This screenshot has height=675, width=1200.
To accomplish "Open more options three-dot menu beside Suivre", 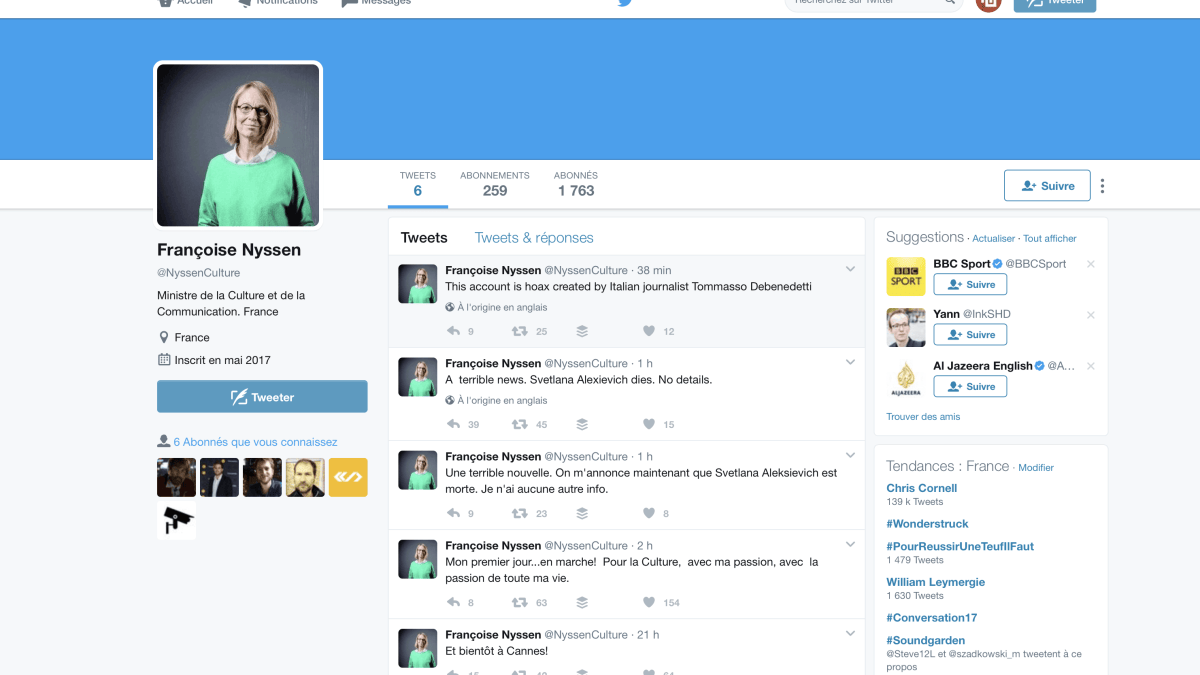I will (x=1102, y=186).
